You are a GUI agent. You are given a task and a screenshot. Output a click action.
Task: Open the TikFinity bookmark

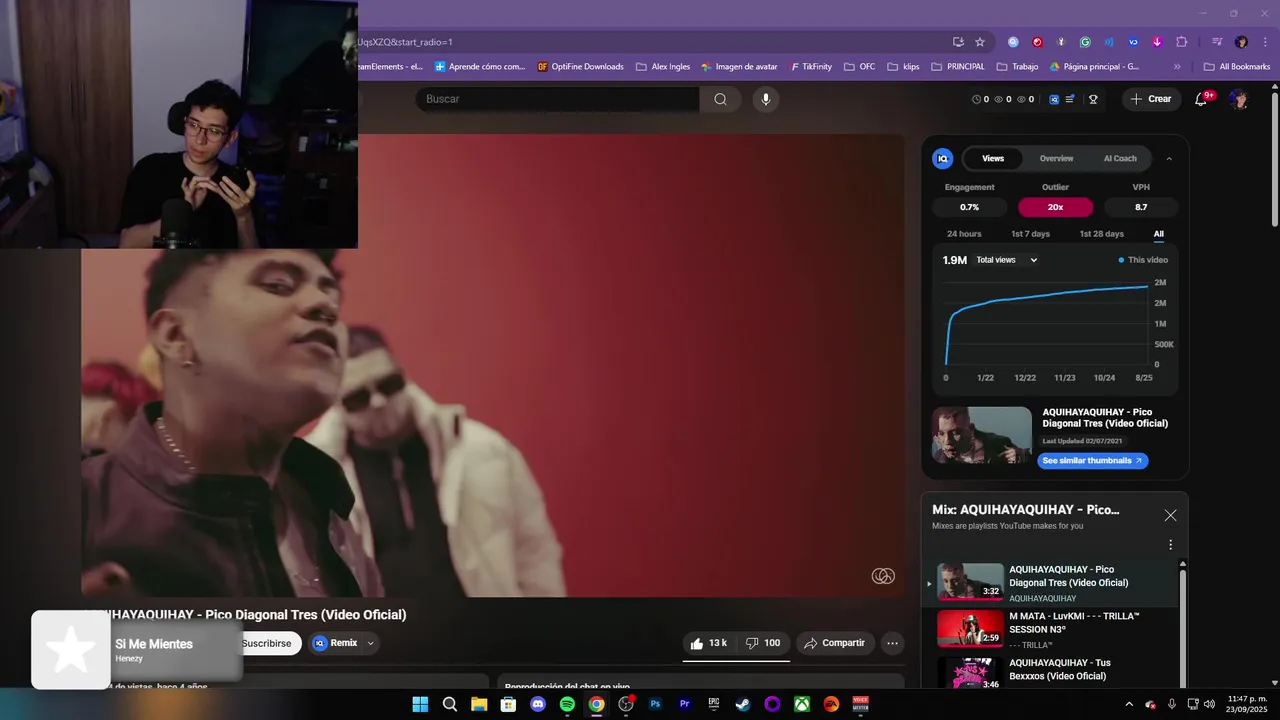click(810, 67)
